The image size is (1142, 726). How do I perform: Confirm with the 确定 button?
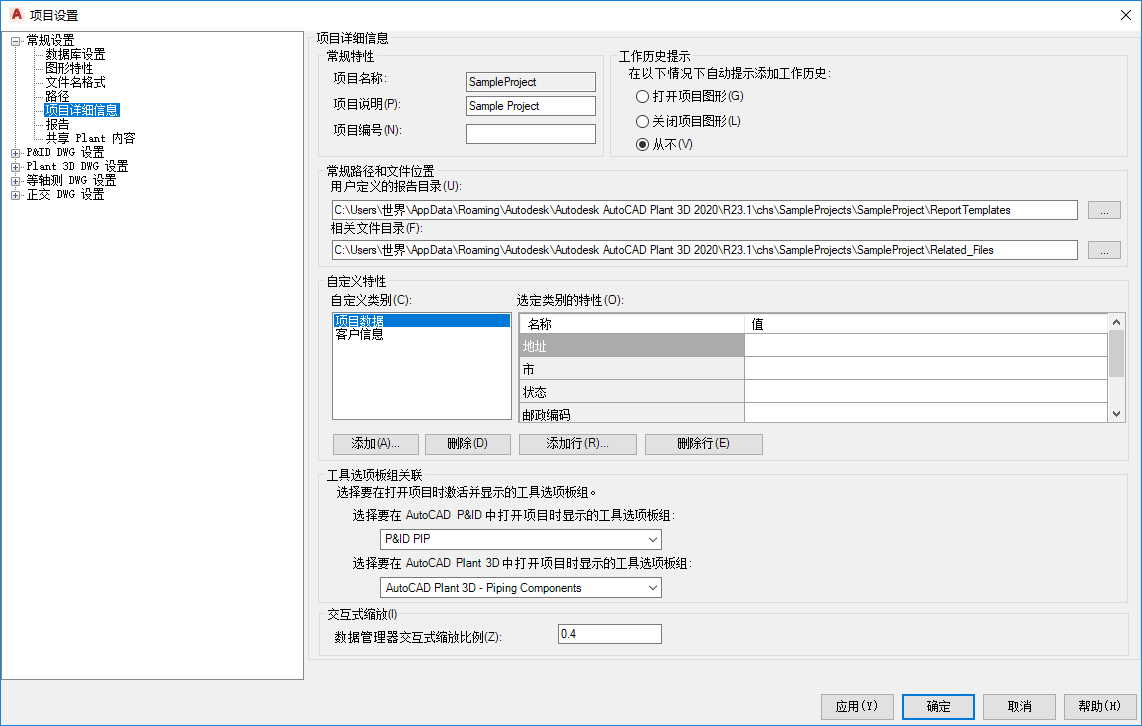[x=938, y=706]
